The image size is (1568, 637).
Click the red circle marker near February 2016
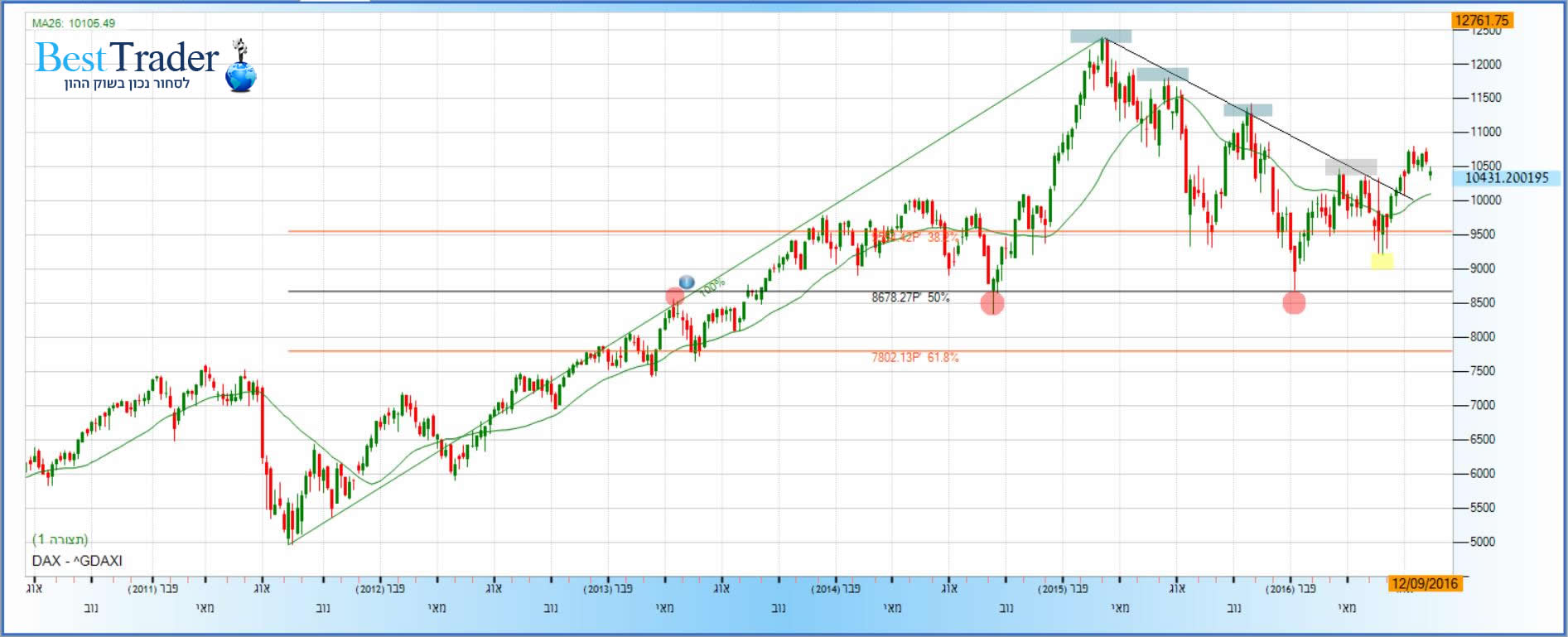[1294, 303]
